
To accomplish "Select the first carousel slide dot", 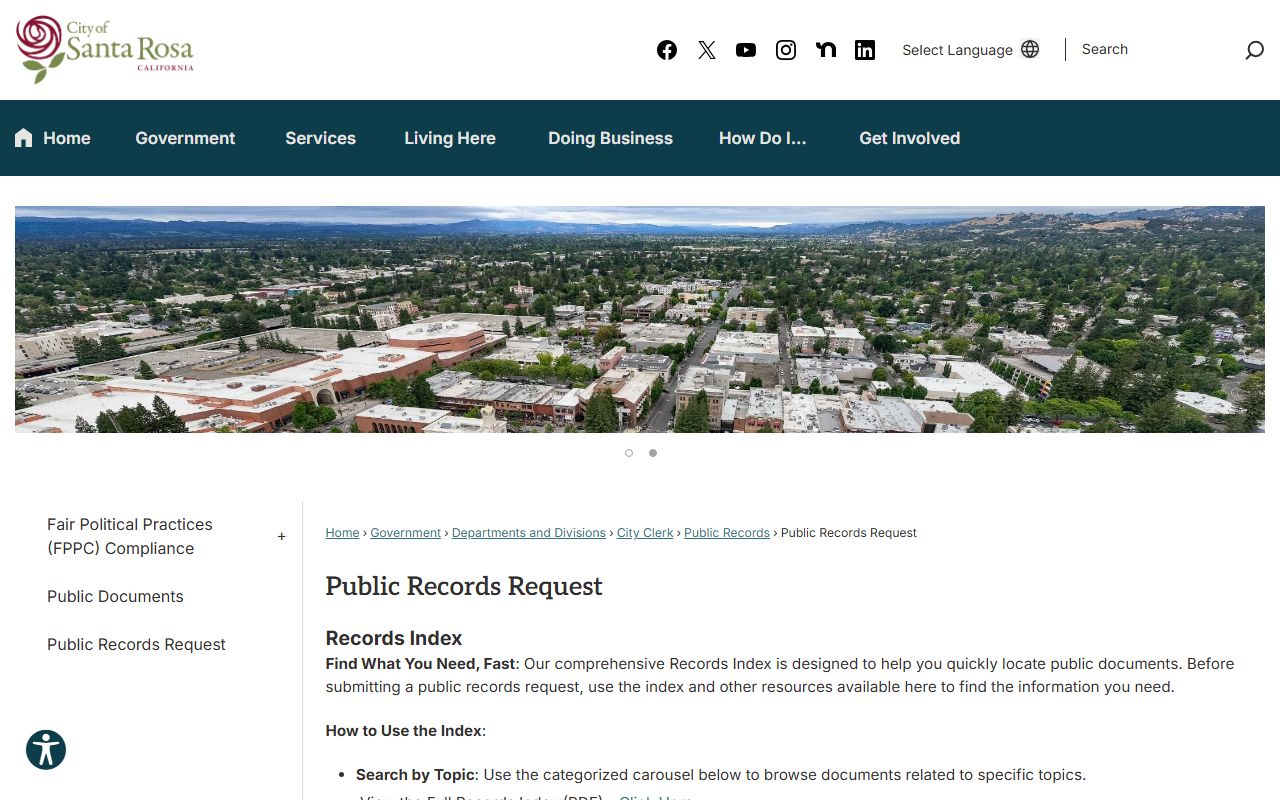I will pos(629,453).
